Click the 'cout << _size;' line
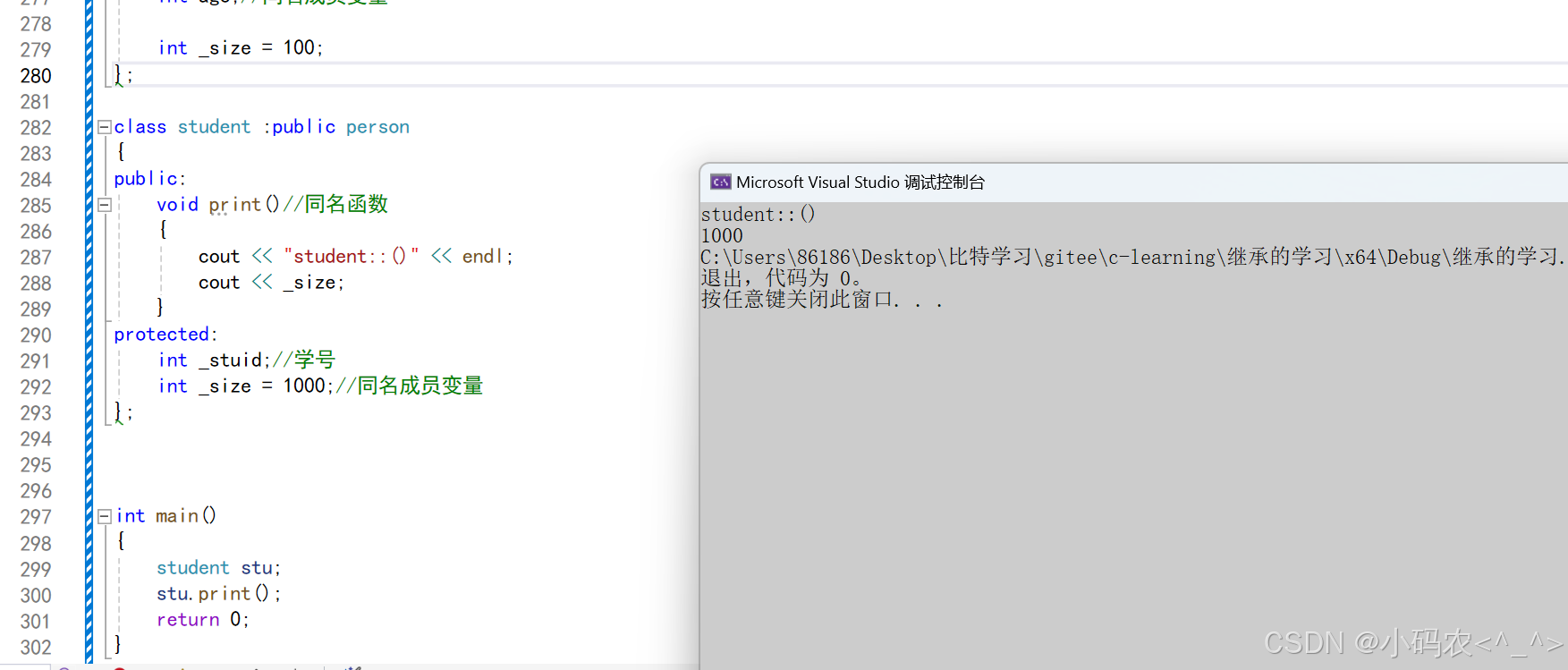Screen dimensions: 1568x670 271,283
